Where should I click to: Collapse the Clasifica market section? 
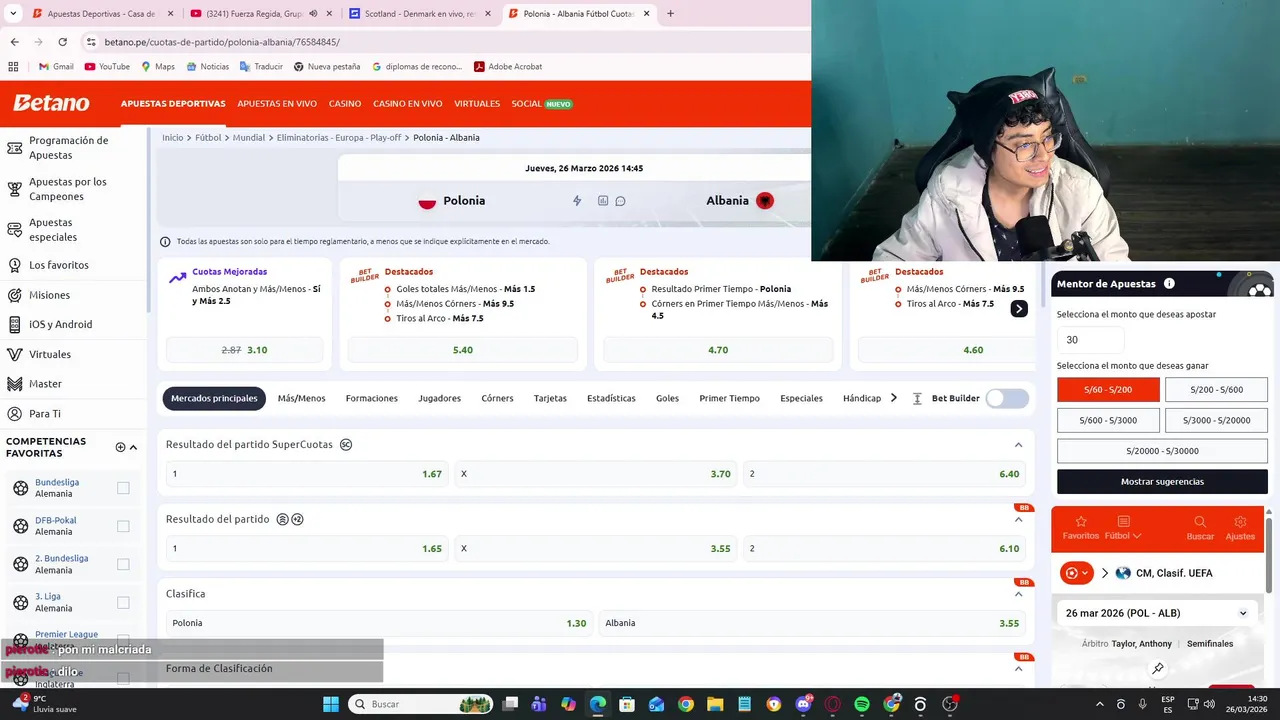[x=1018, y=594]
